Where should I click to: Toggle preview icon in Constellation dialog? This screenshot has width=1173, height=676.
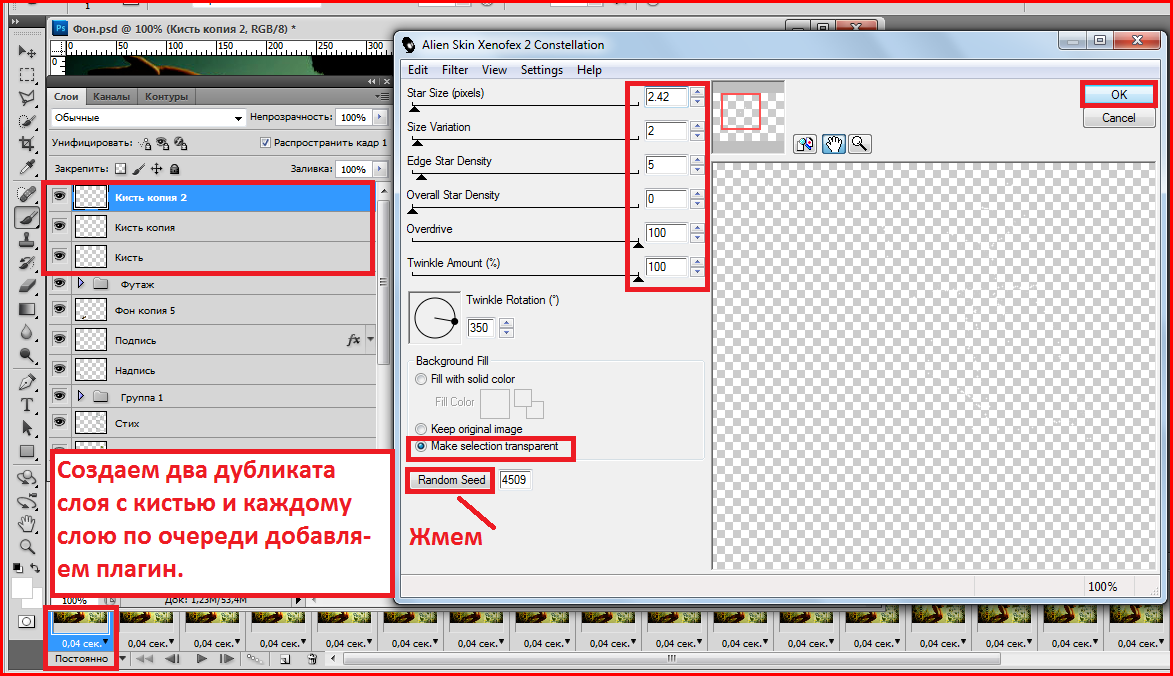[805, 144]
